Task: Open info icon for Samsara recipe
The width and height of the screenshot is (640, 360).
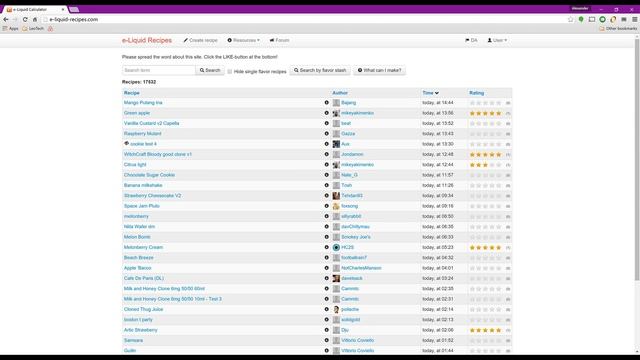Action: [x=327, y=340]
